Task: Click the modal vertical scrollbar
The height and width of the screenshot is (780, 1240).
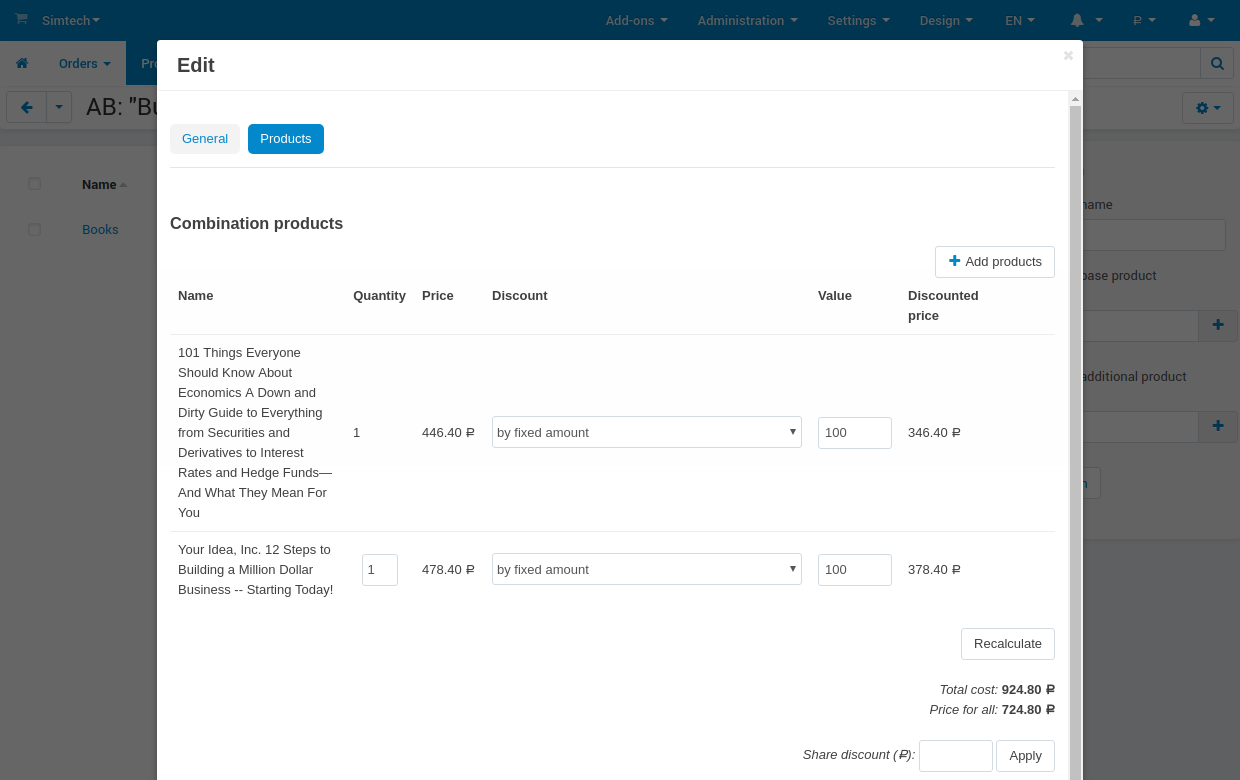Action: 1075,400
